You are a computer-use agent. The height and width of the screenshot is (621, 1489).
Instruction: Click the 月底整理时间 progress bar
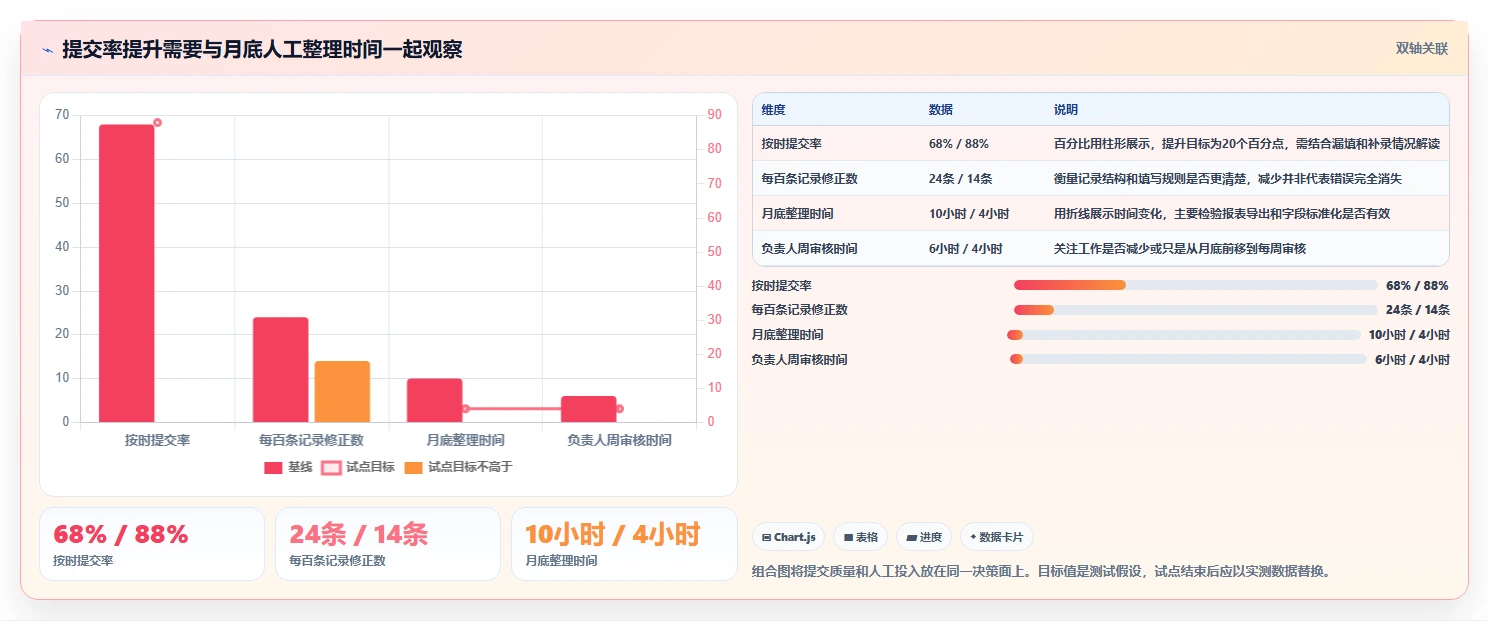coord(1184,335)
